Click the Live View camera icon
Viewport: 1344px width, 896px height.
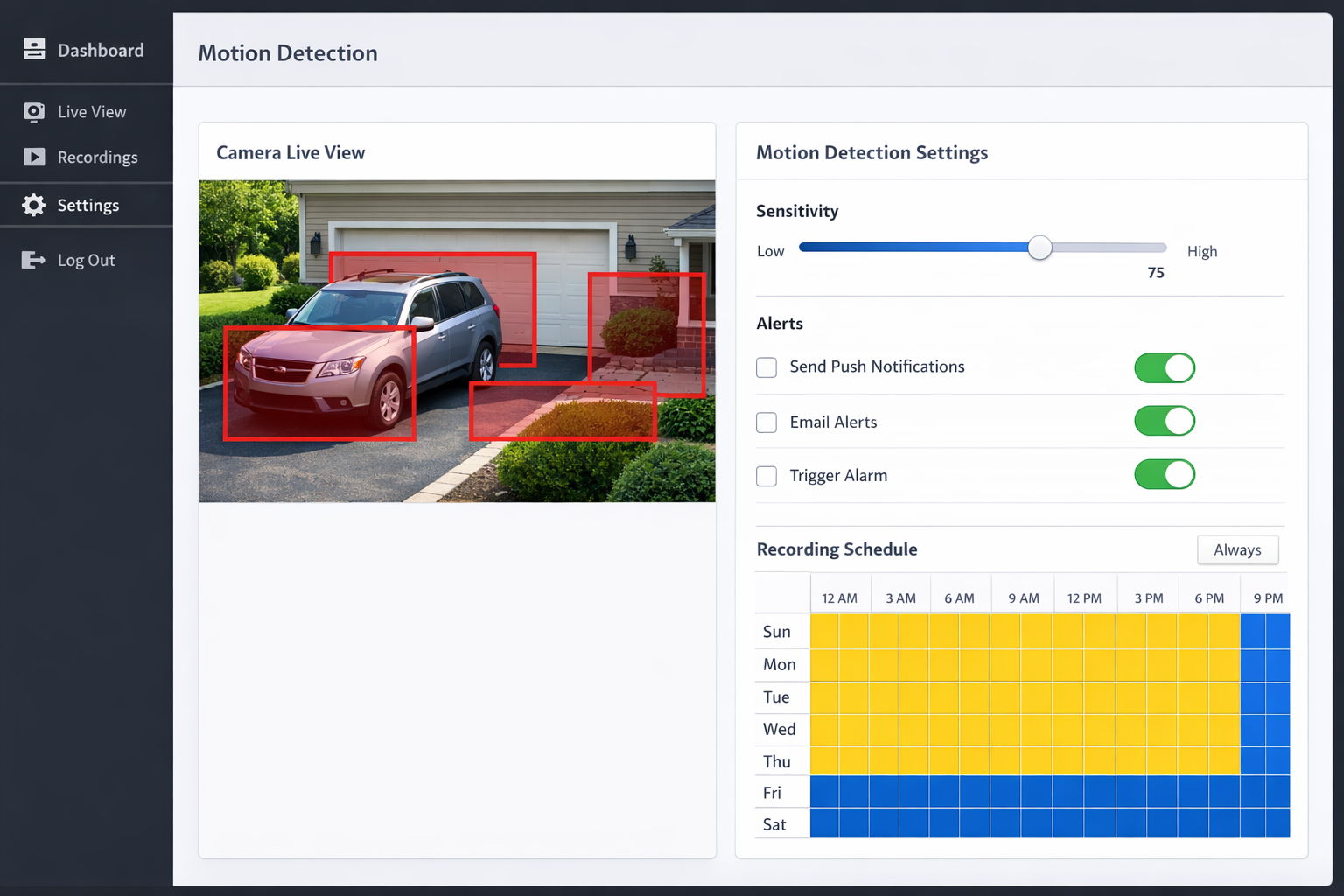[x=34, y=112]
